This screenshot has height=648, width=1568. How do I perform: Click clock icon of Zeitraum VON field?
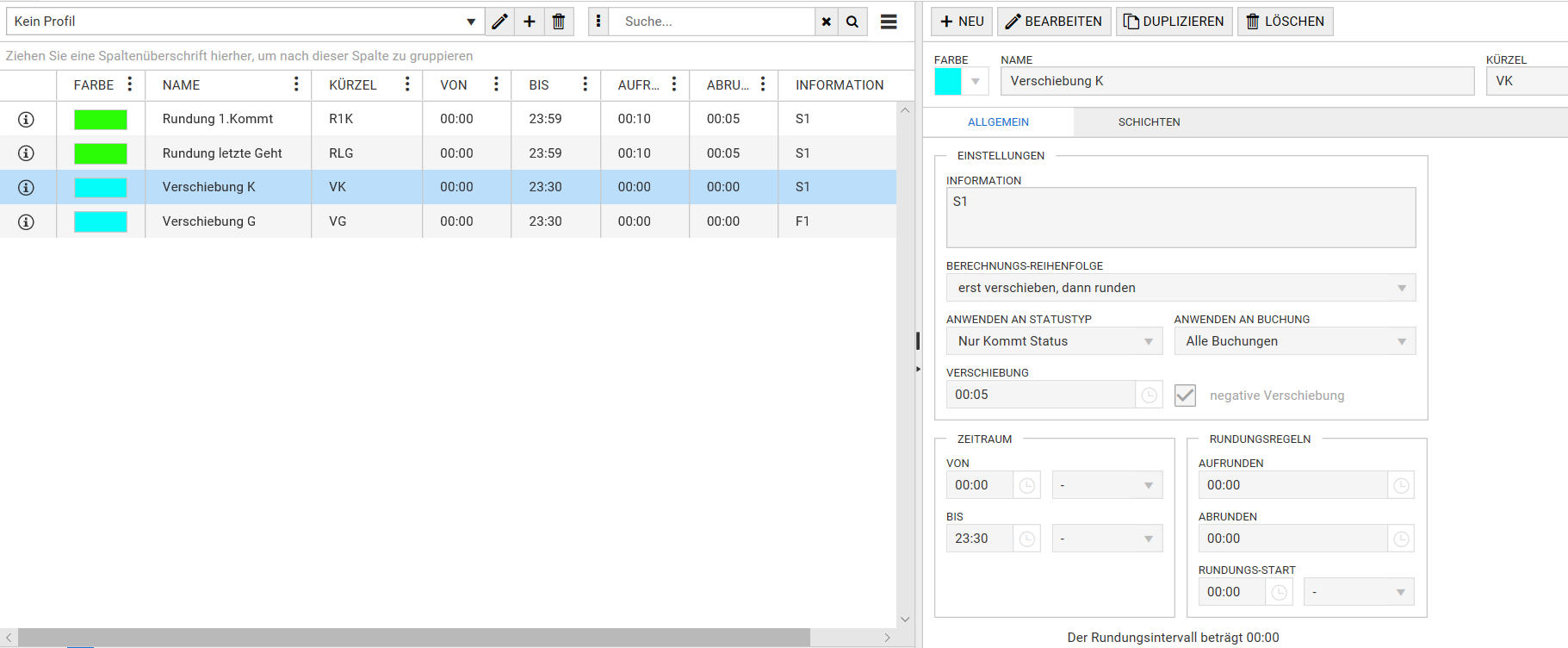click(1027, 485)
